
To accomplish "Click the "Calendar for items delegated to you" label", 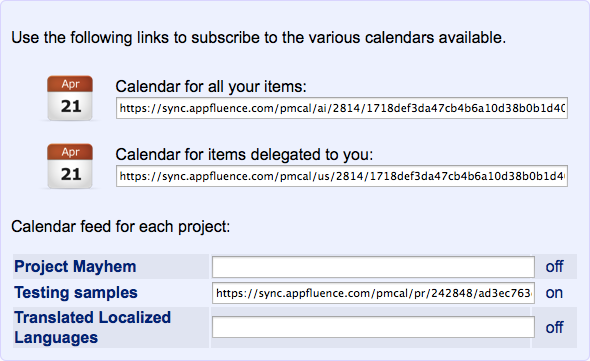I will [x=244, y=155].
